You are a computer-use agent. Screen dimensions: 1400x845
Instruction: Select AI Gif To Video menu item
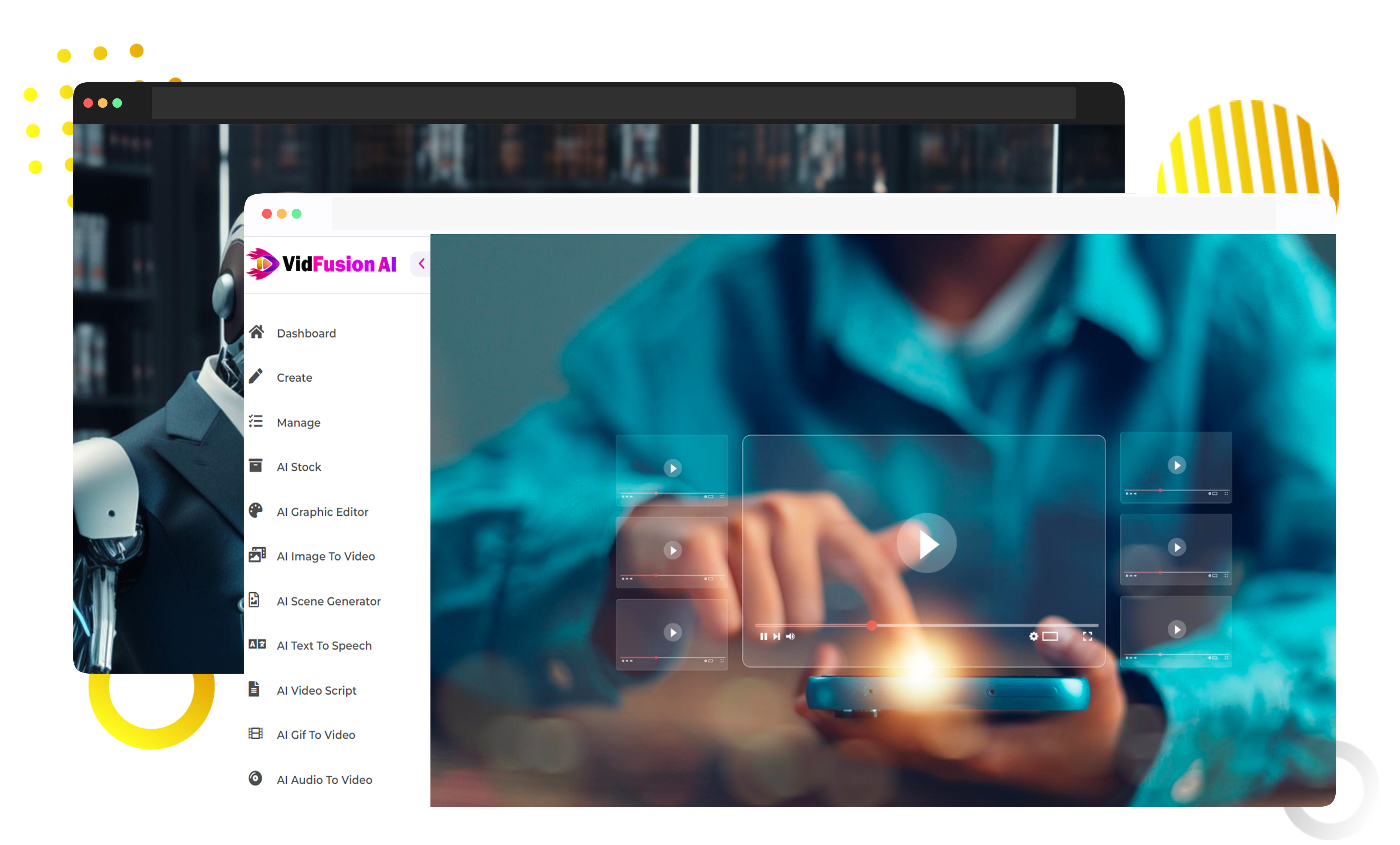[x=315, y=735]
